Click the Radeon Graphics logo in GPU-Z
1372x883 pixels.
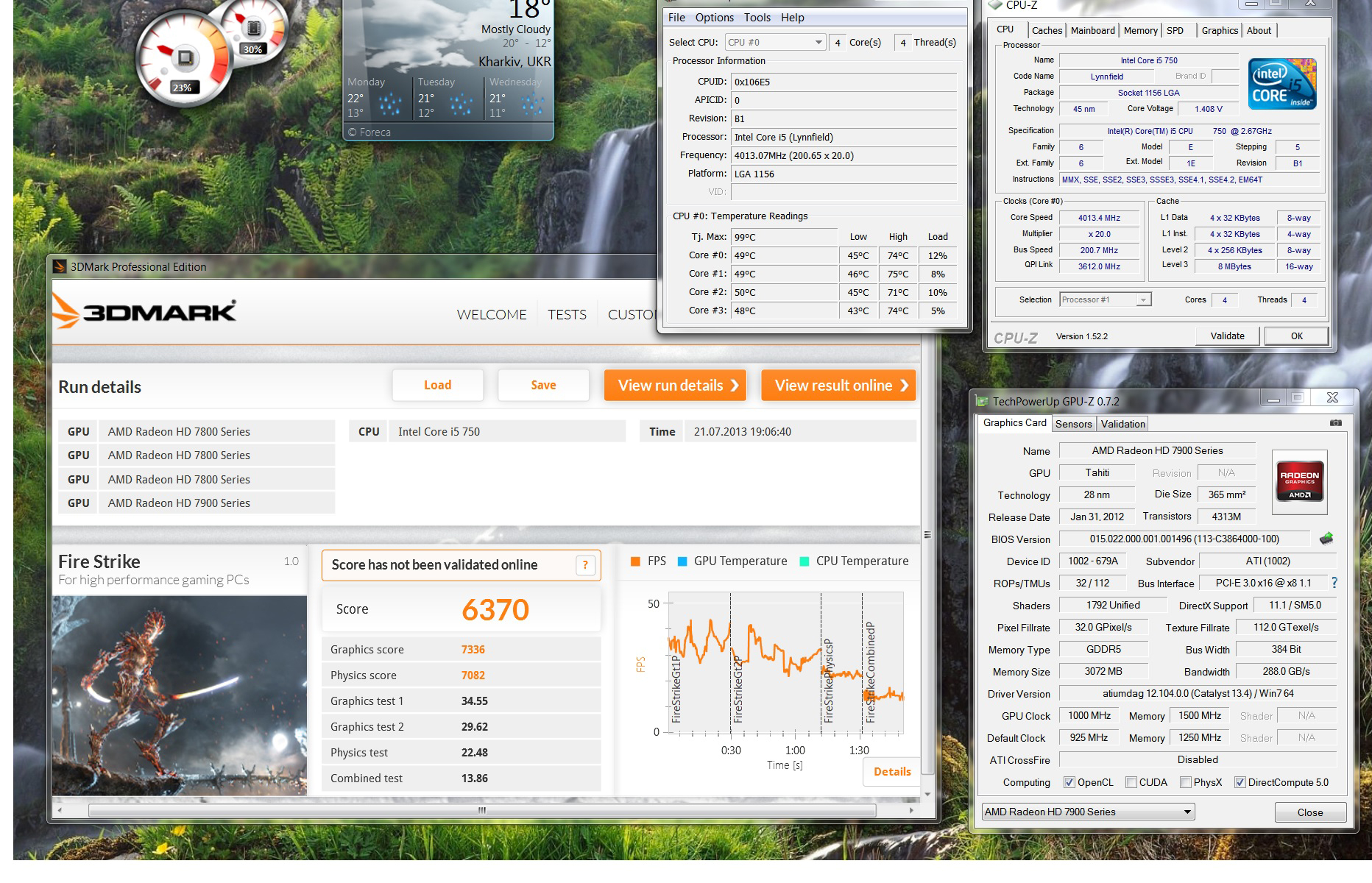click(1299, 482)
